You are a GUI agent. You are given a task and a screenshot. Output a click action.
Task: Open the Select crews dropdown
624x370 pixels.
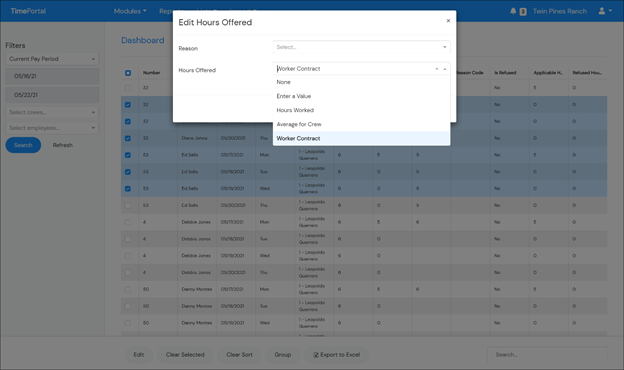(x=52, y=112)
